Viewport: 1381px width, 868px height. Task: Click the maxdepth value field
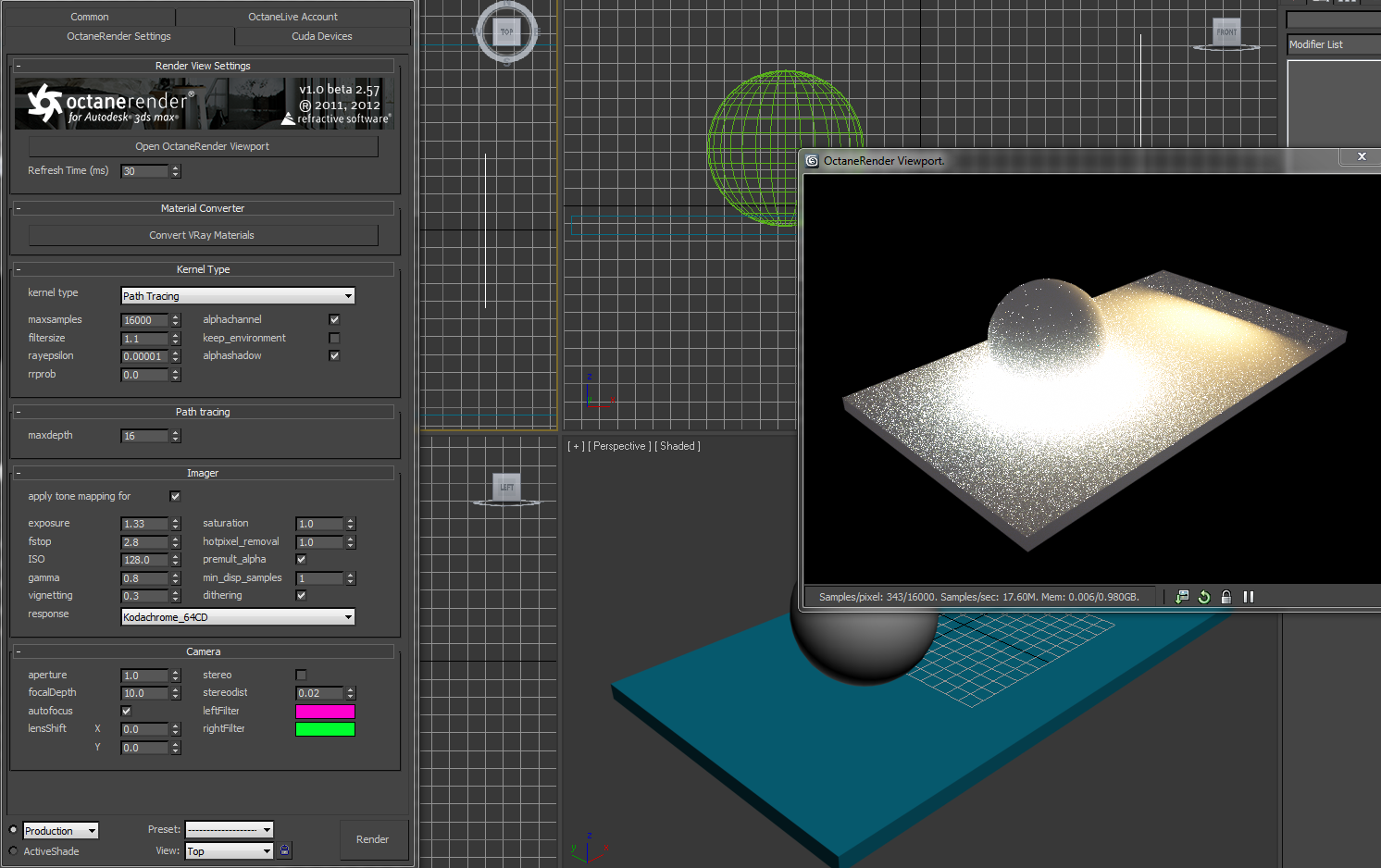coord(144,436)
